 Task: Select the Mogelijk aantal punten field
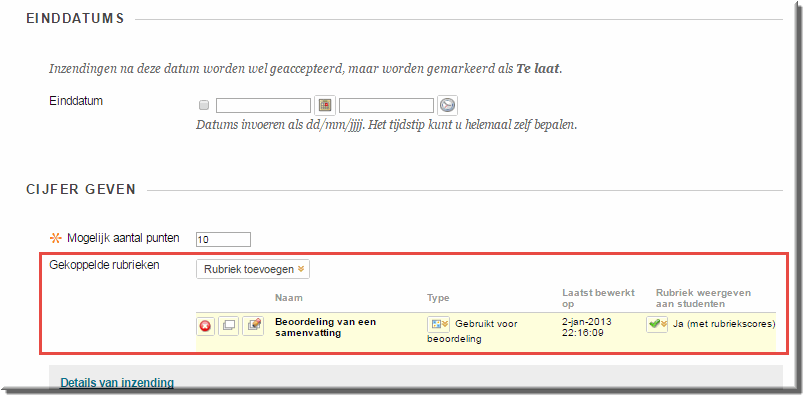pyautogui.click(x=223, y=239)
